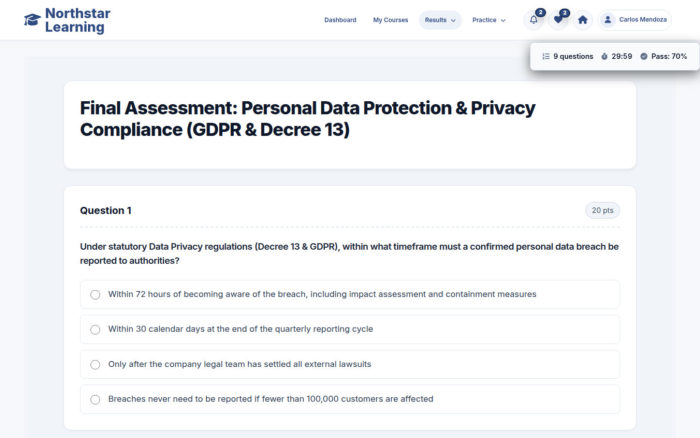
Task: Click the data breach question text
Action: point(349,254)
